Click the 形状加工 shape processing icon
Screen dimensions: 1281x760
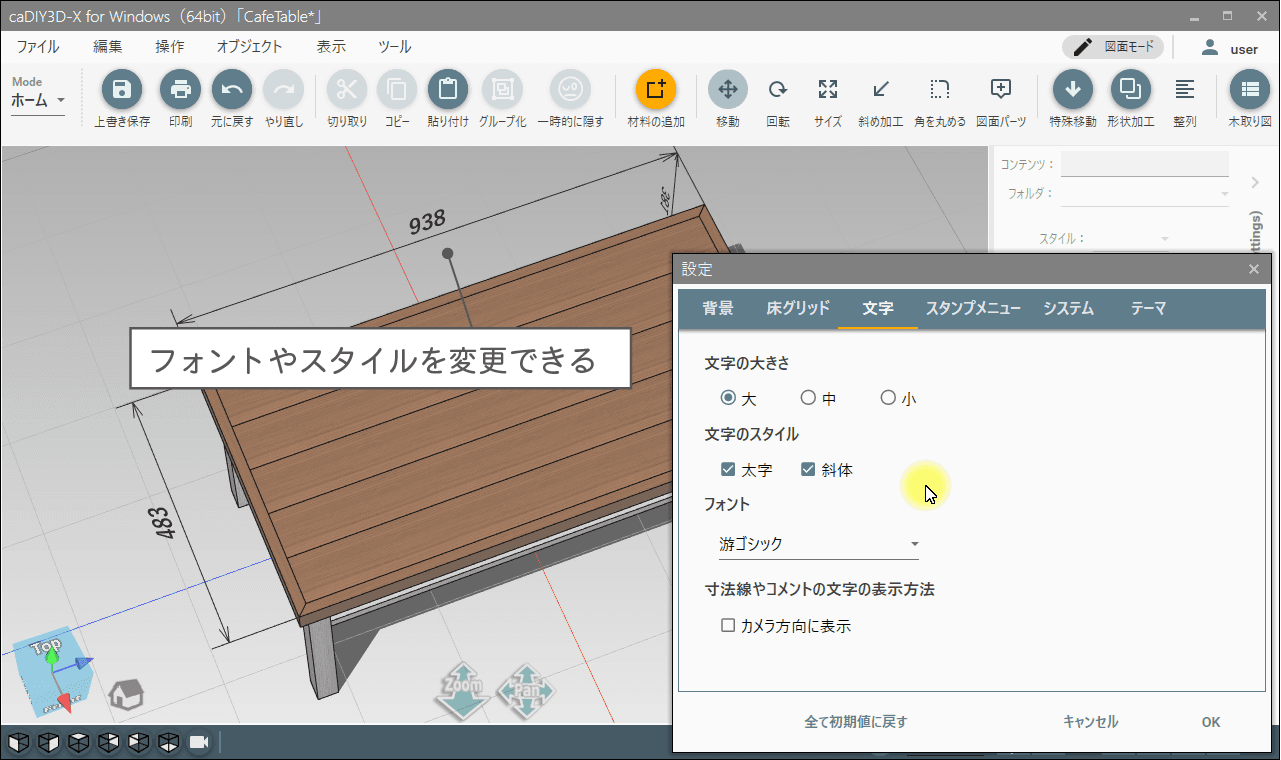[x=1130, y=90]
